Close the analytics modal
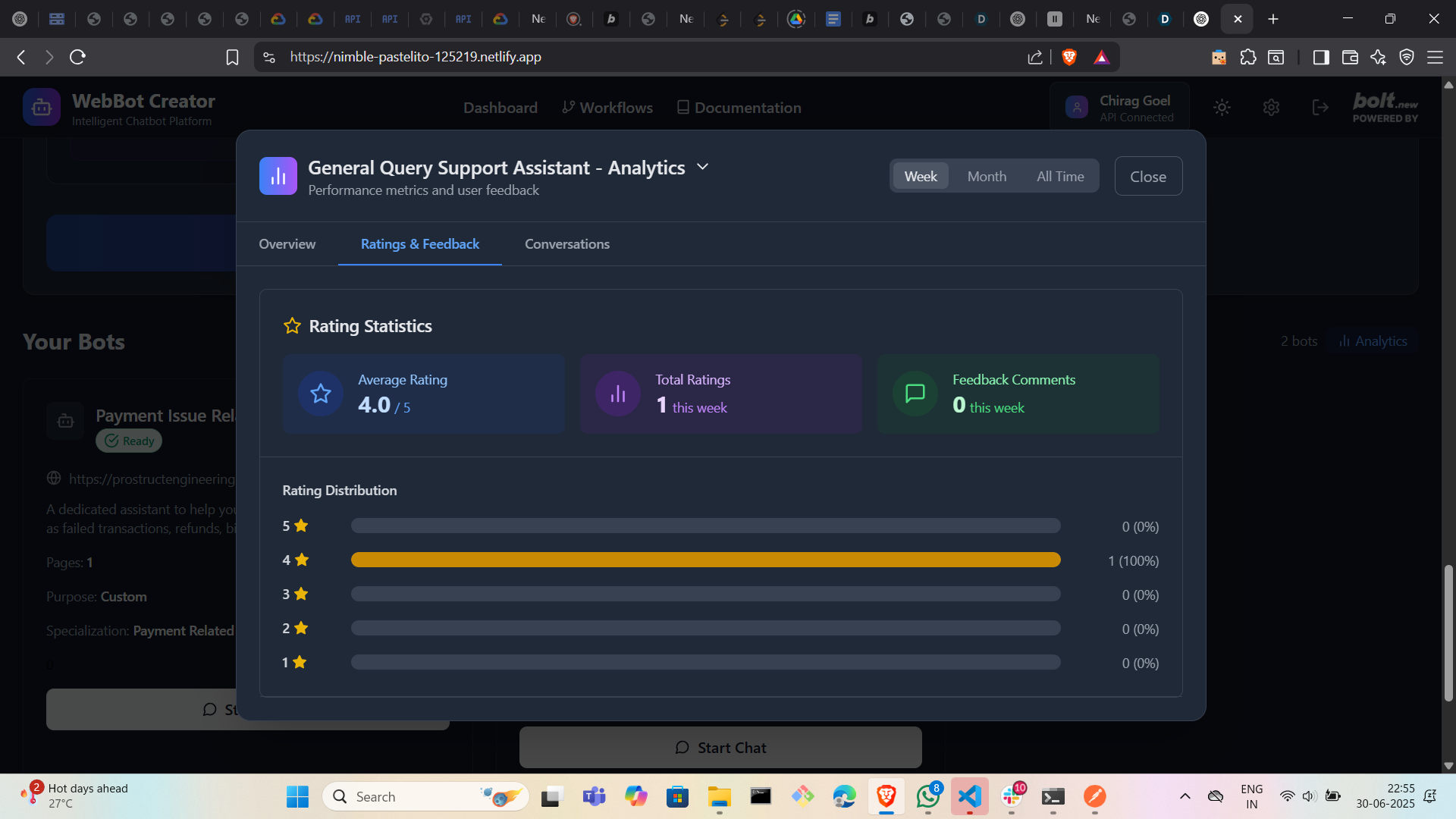The image size is (1456, 819). point(1147,177)
